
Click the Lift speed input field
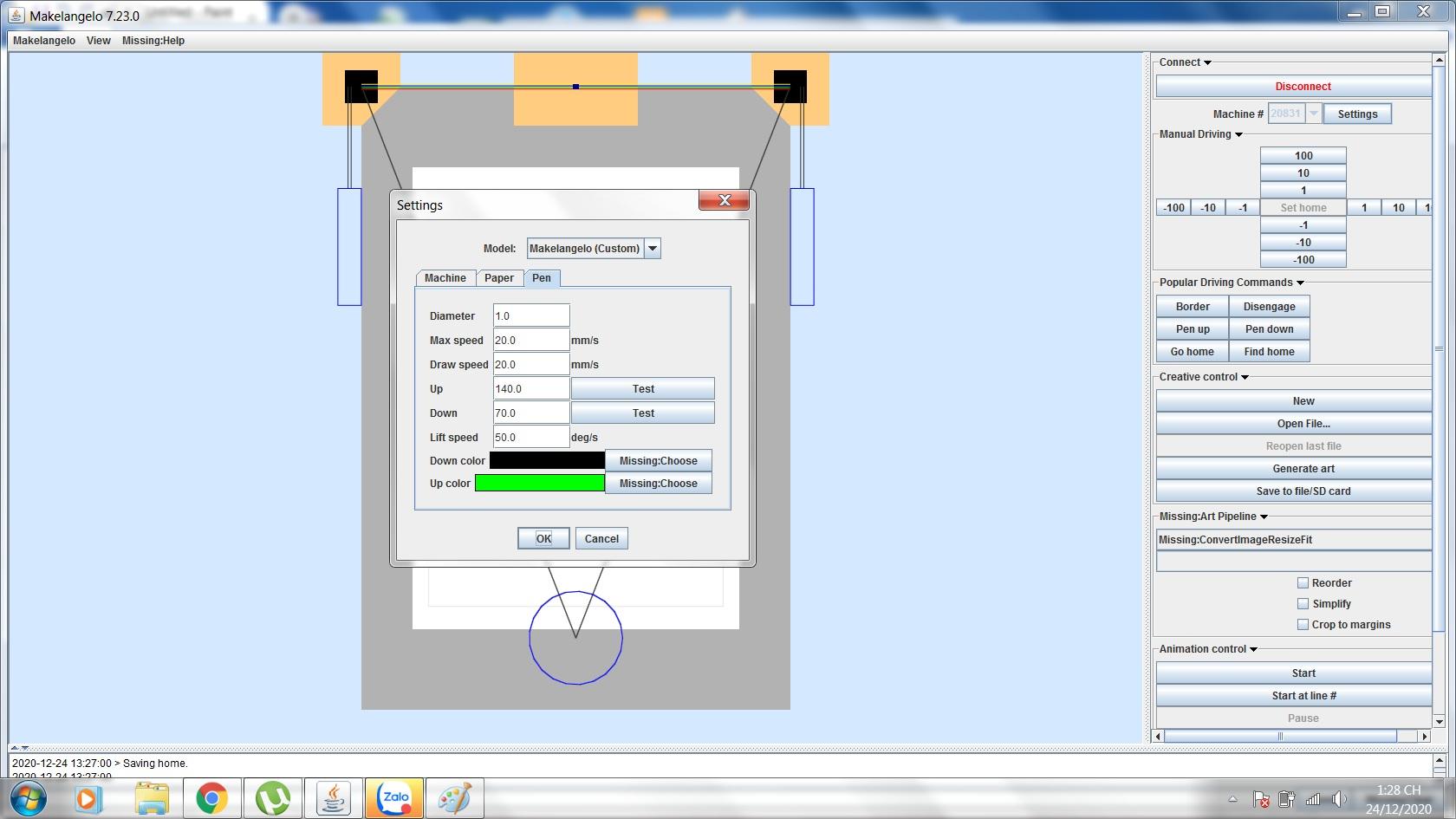[x=531, y=437]
